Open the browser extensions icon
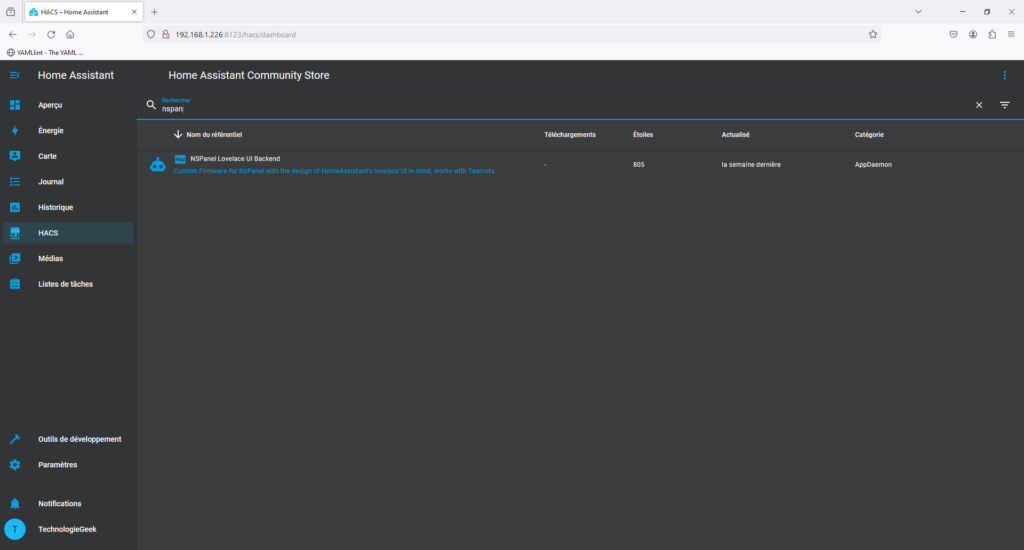This screenshot has height=550, width=1024. pos(992,35)
